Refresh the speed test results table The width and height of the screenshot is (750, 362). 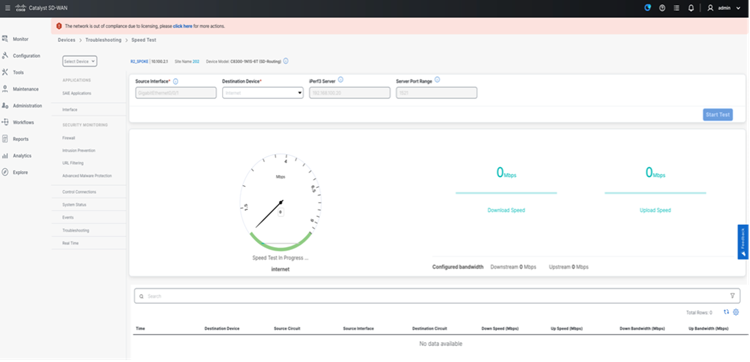point(726,312)
